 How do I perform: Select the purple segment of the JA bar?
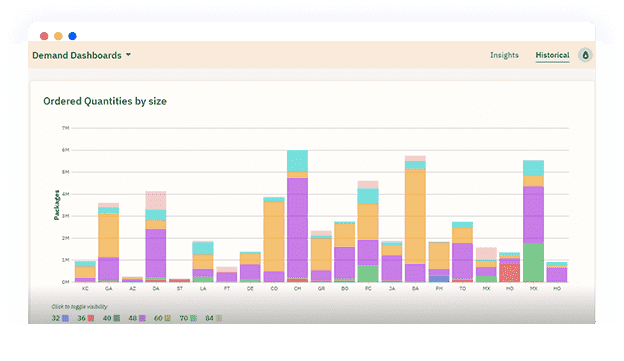click(392, 268)
